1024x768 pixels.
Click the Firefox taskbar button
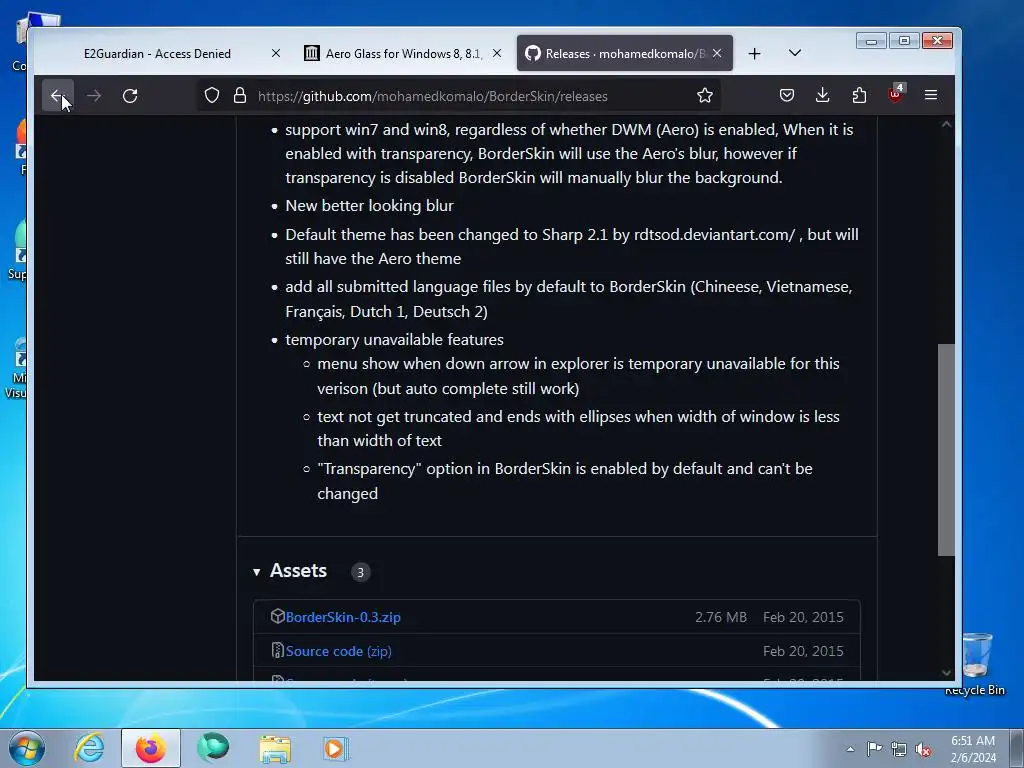click(x=151, y=748)
